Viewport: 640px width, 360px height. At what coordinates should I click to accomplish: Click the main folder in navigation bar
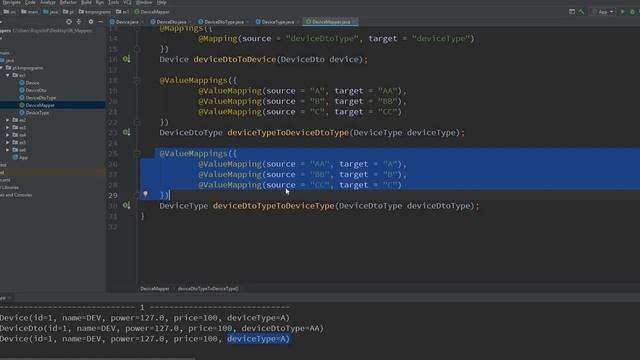tap(29, 12)
